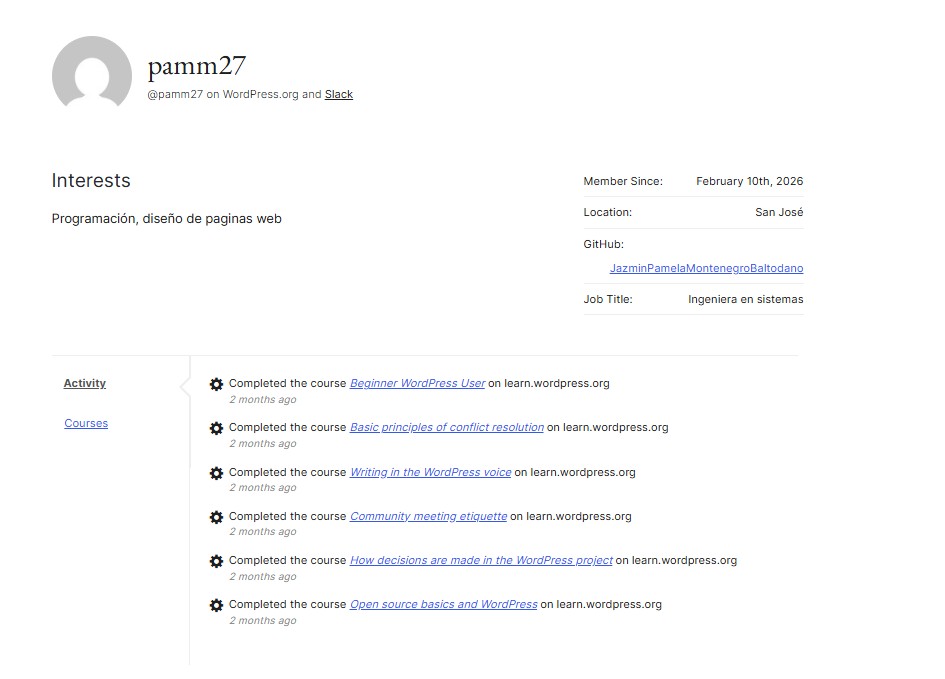Click the gear icon beside conflict resolution course
This screenshot has width=945, height=679.
pos(216,428)
